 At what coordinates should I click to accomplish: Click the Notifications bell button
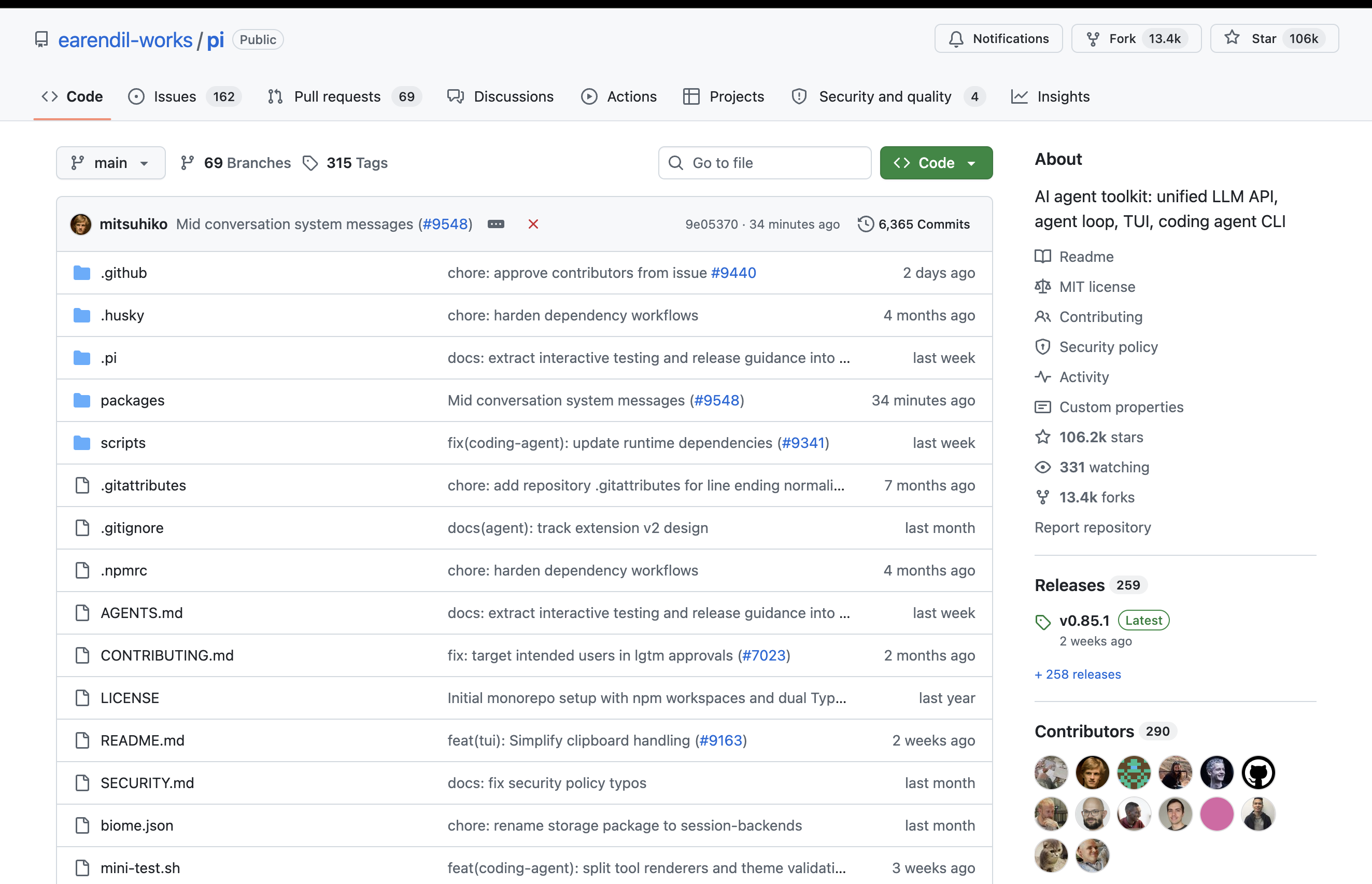coord(998,38)
